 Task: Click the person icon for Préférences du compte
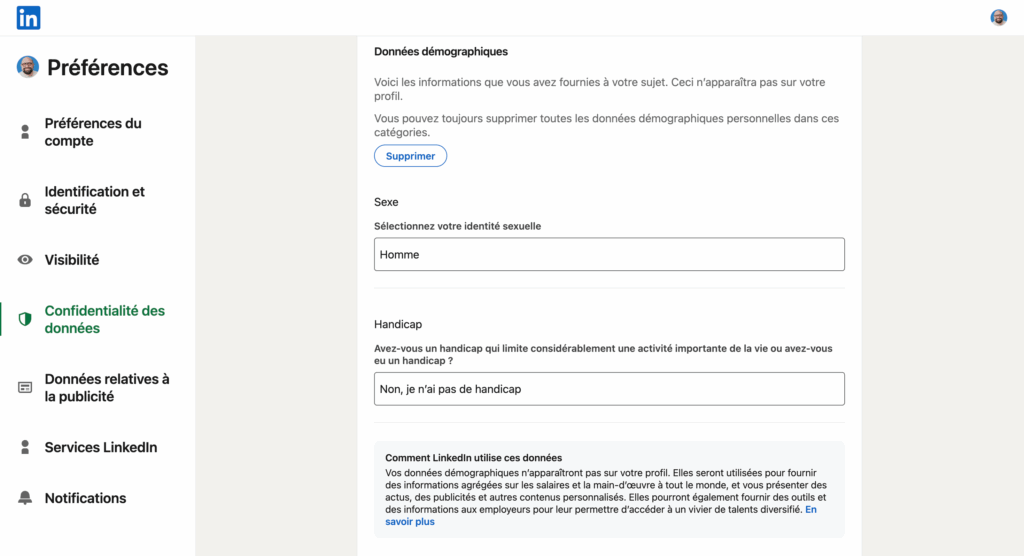(x=25, y=132)
